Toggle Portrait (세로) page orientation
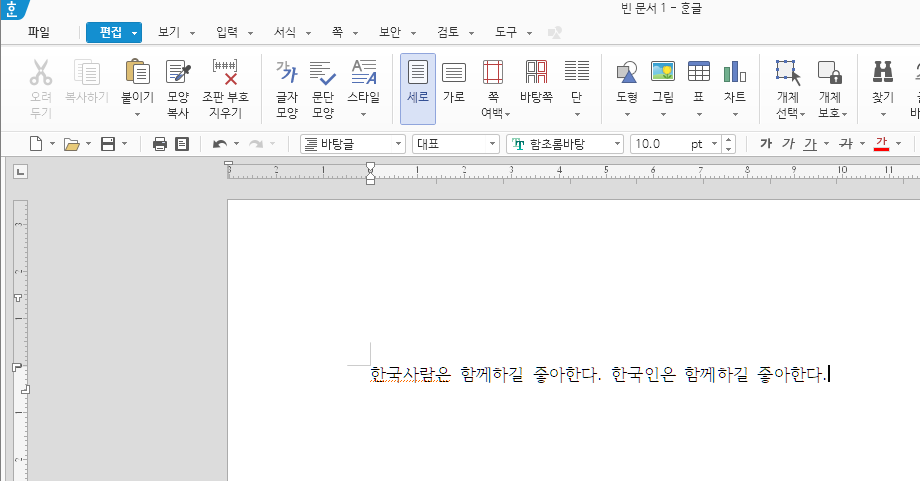The height and width of the screenshot is (481, 920). point(418,89)
